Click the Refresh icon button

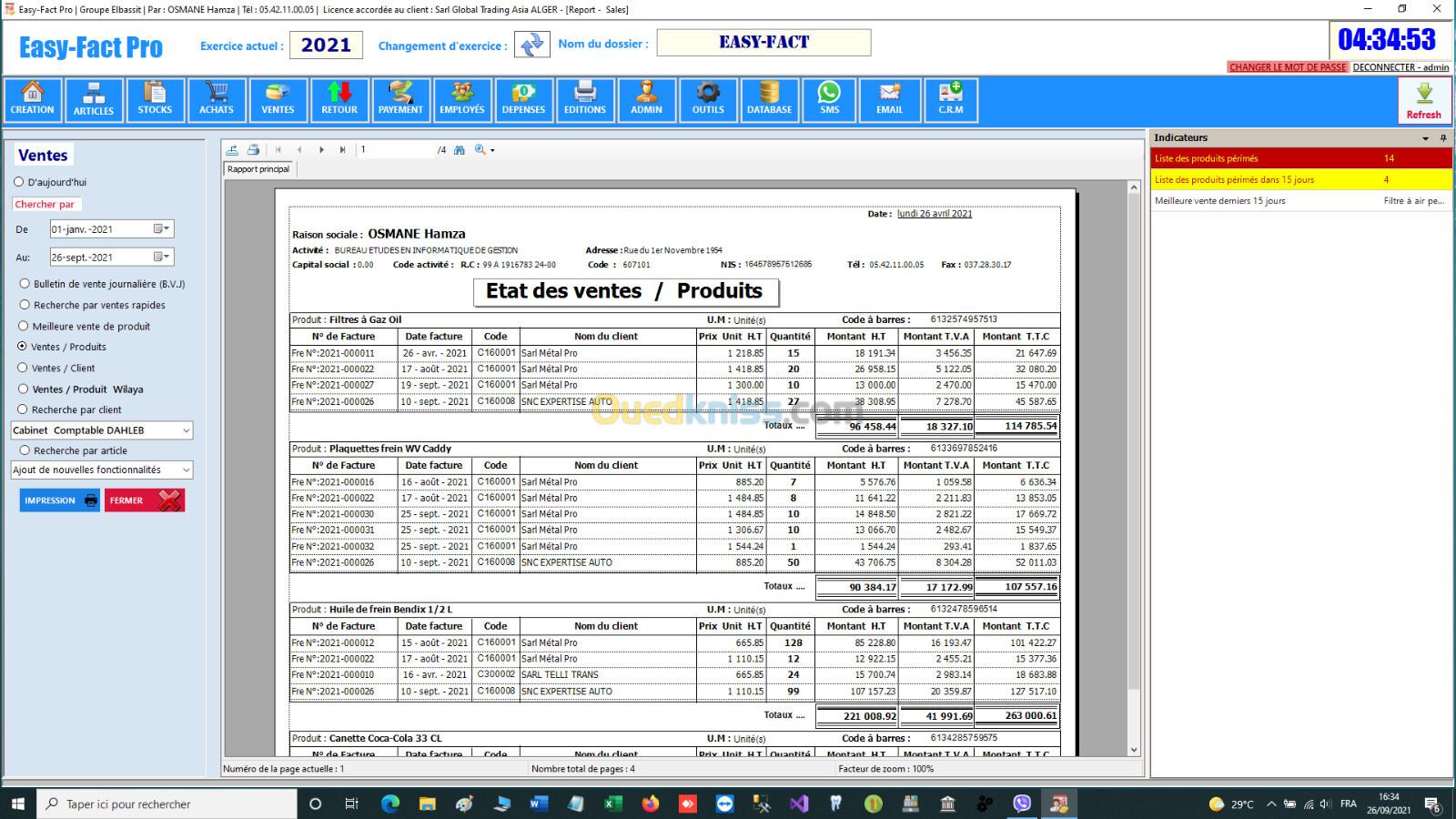(x=1423, y=99)
